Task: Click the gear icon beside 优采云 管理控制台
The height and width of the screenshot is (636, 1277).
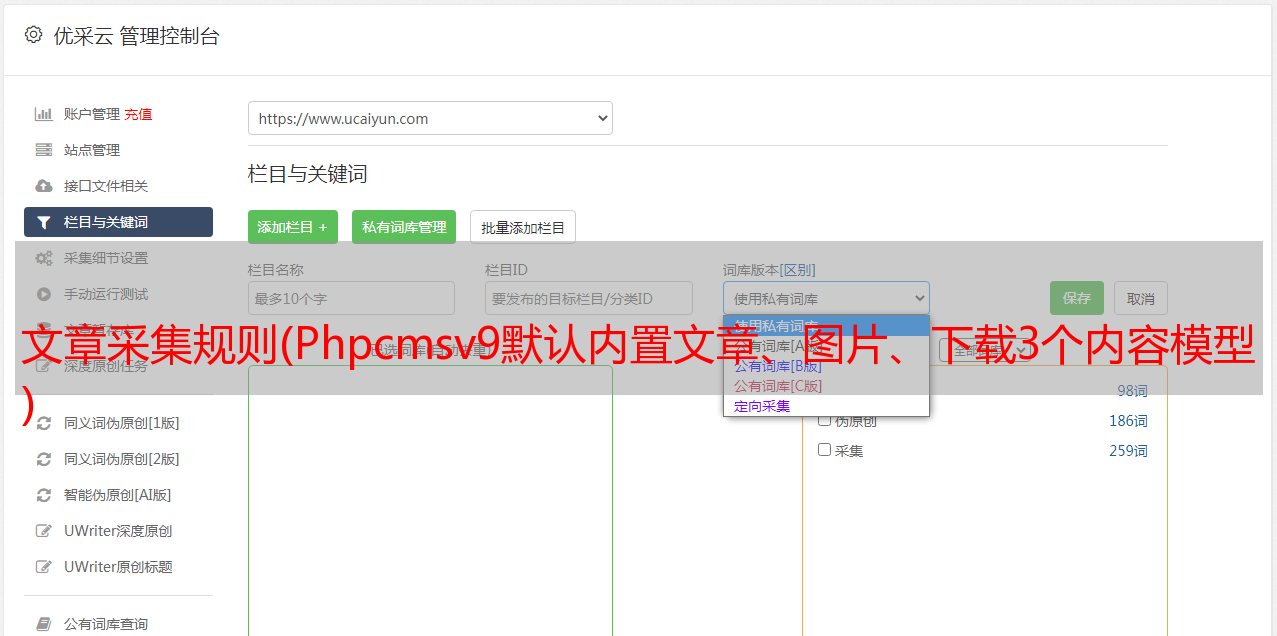Action: 33,35
